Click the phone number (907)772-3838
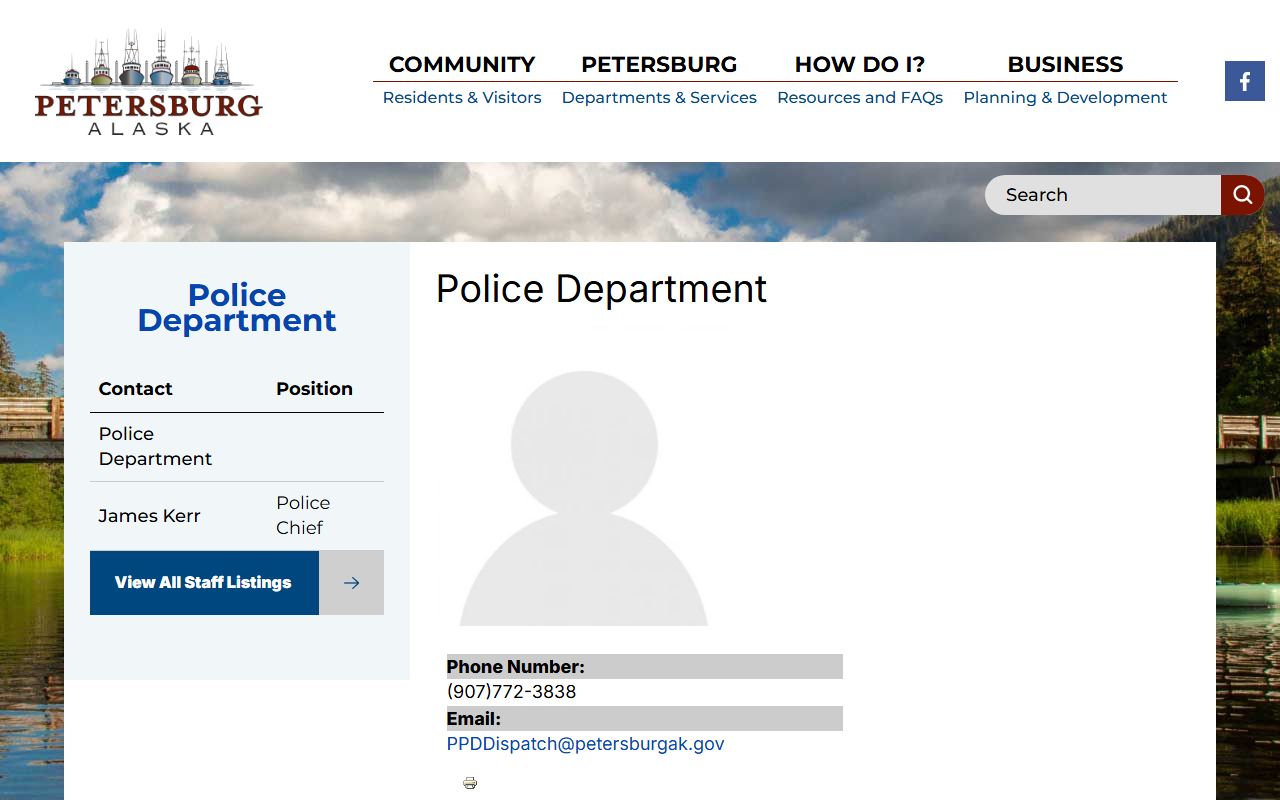The image size is (1280, 800). [511, 692]
